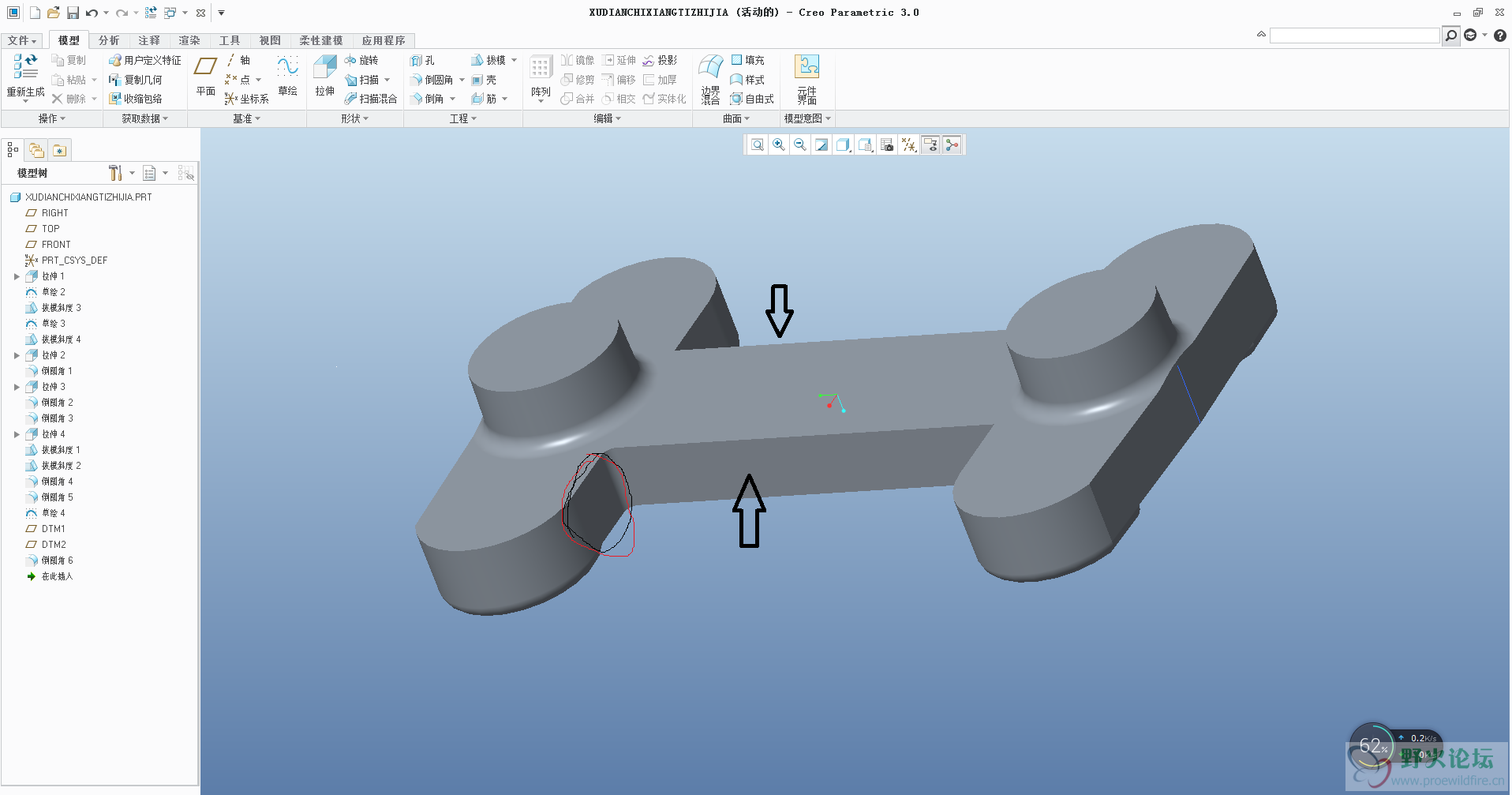The image size is (1512, 795).
Task: Click the Zoom In magnifier icon
Action: pyautogui.click(x=779, y=144)
